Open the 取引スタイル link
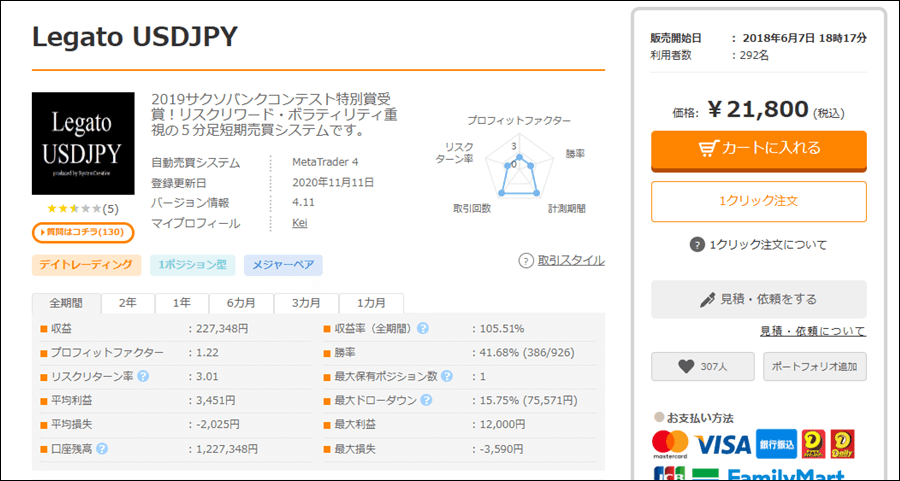 (x=571, y=261)
